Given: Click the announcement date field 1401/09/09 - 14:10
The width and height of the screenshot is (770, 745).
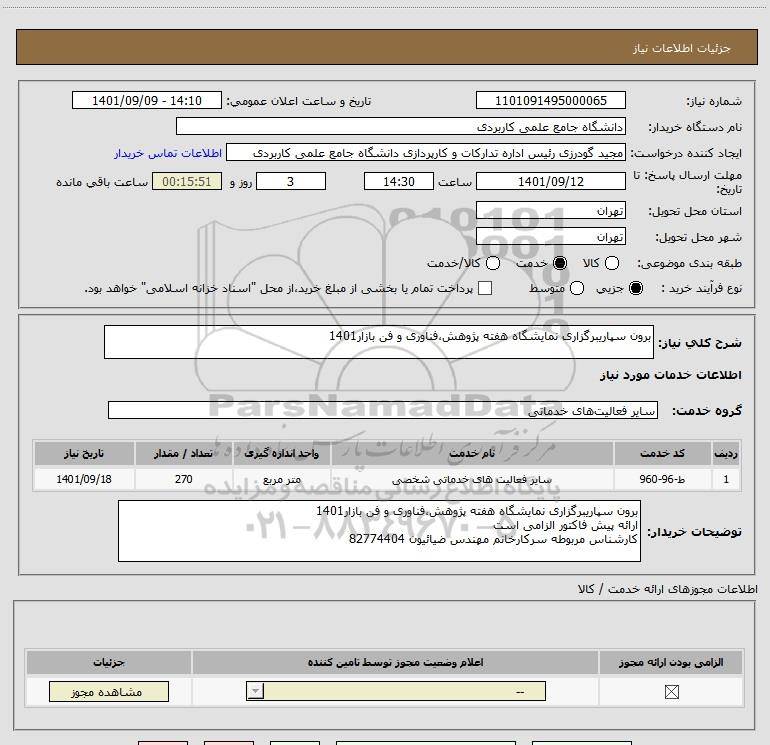Looking at the screenshot, I should (147, 101).
